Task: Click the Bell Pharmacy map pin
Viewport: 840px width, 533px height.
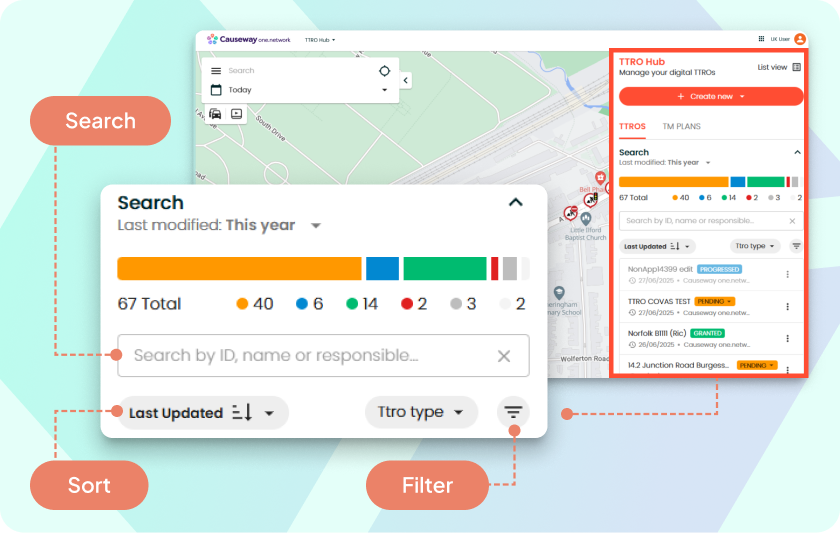Action: [x=600, y=177]
